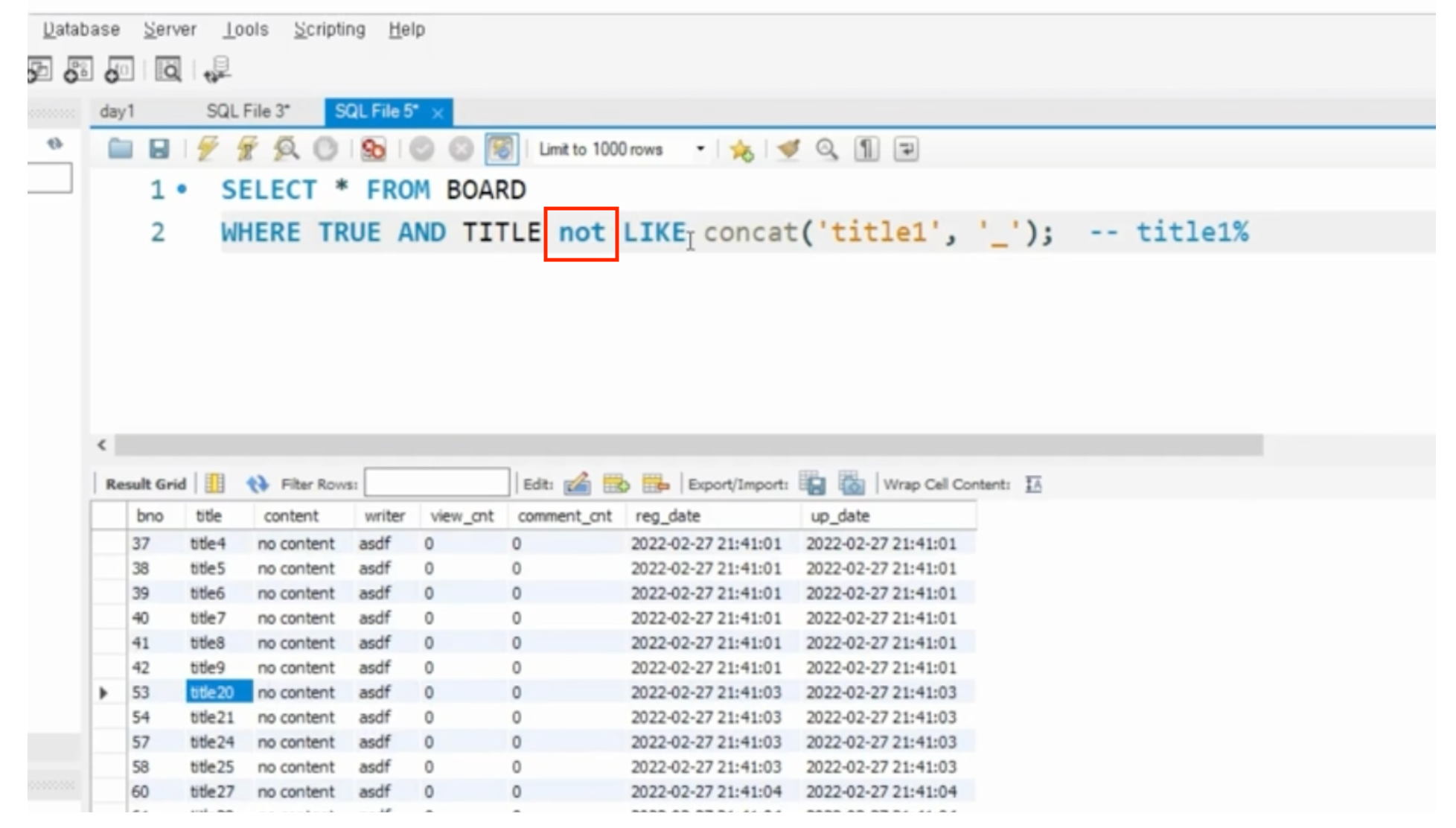Click the Open SQL script folder icon
Screen dimensions: 1456x828
click(x=120, y=150)
